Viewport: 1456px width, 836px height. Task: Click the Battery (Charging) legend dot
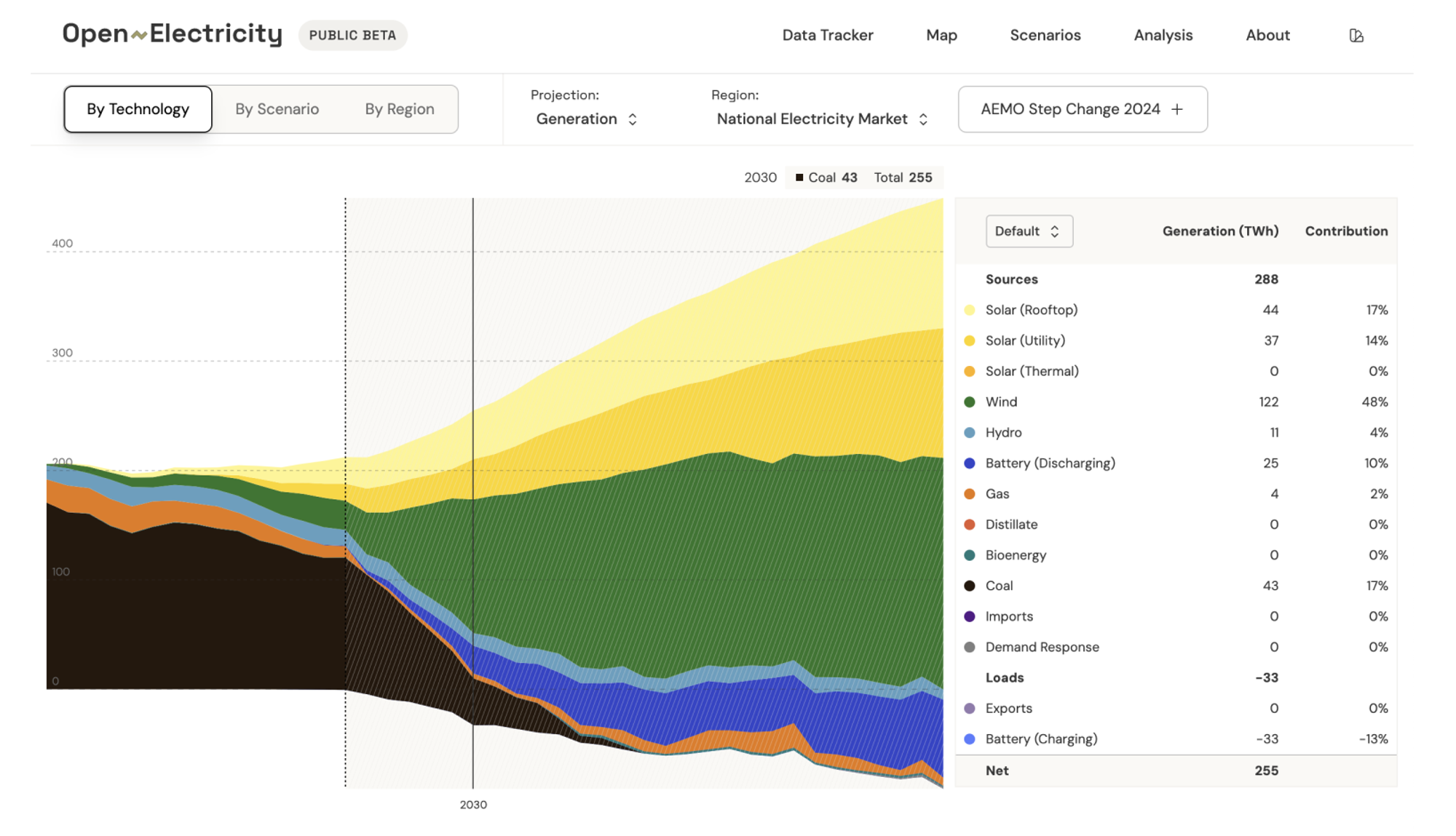[970, 739]
